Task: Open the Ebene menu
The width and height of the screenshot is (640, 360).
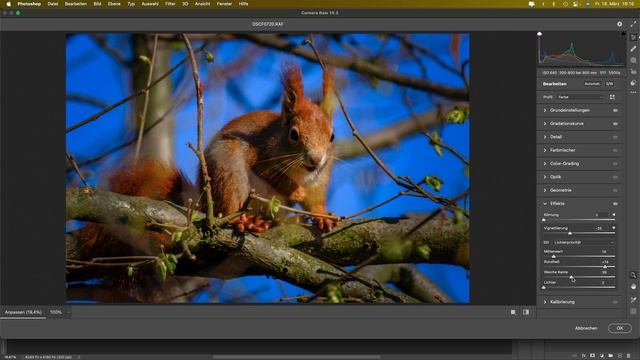Action: point(114,4)
